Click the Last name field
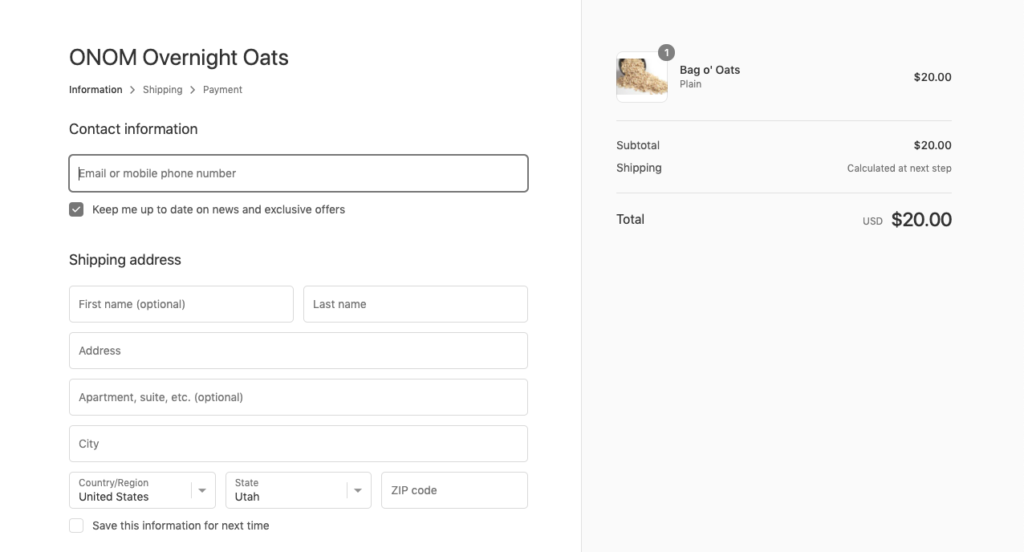This screenshot has width=1024, height=552. coord(415,304)
